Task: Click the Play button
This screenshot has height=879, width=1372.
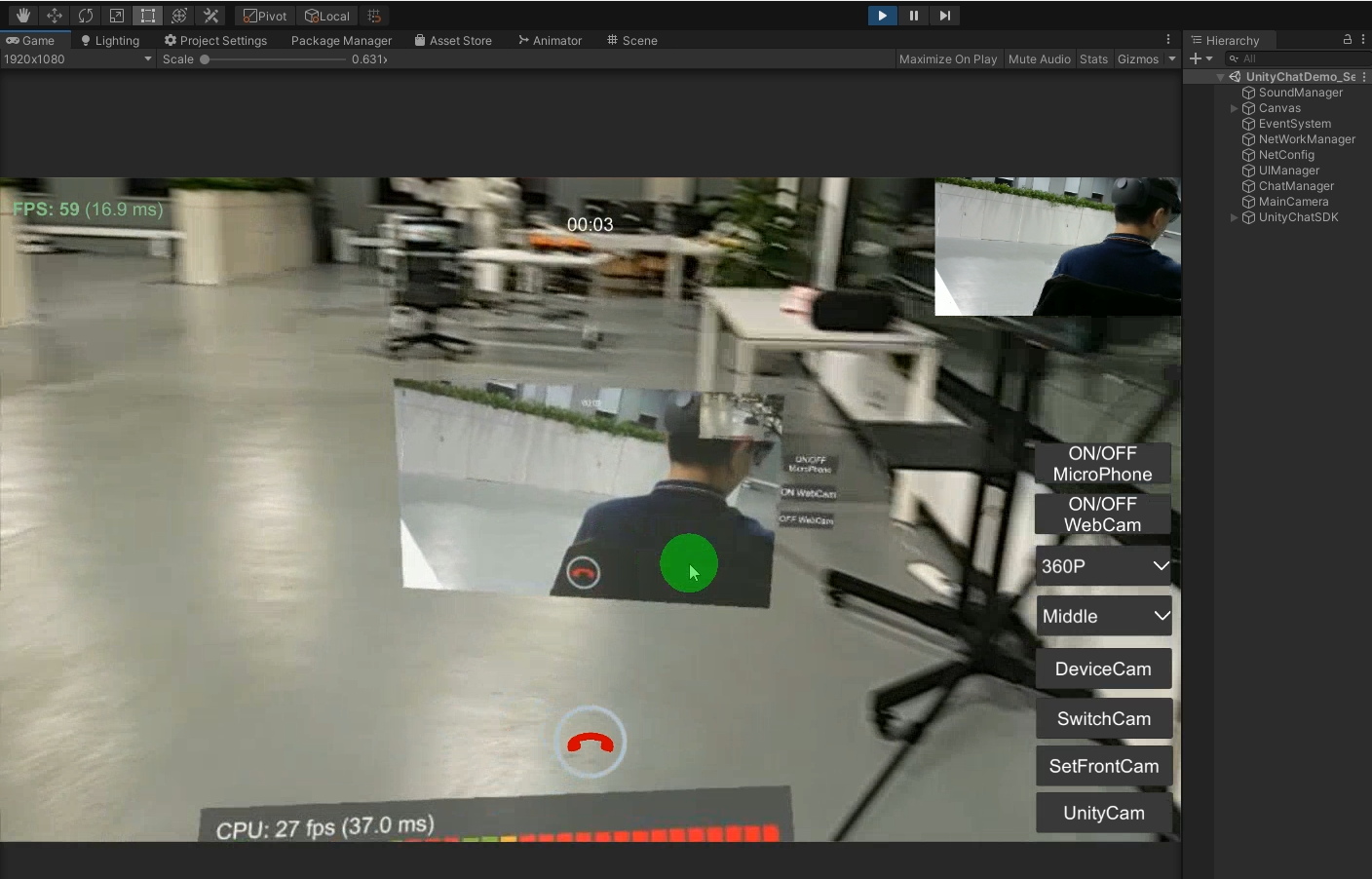Action: pyautogui.click(x=882, y=16)
